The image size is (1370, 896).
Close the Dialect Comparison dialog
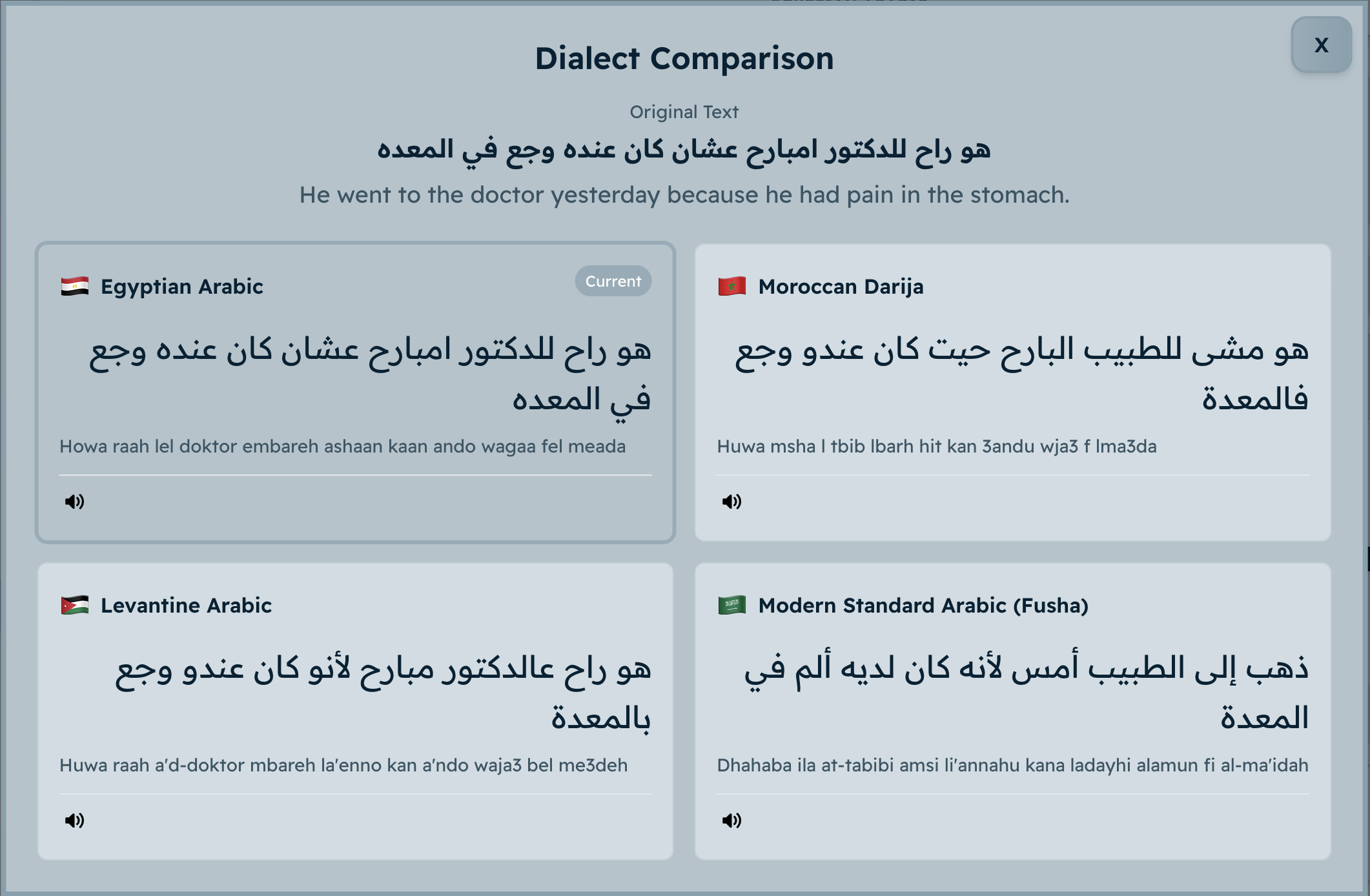click(x=1321, y=45)
